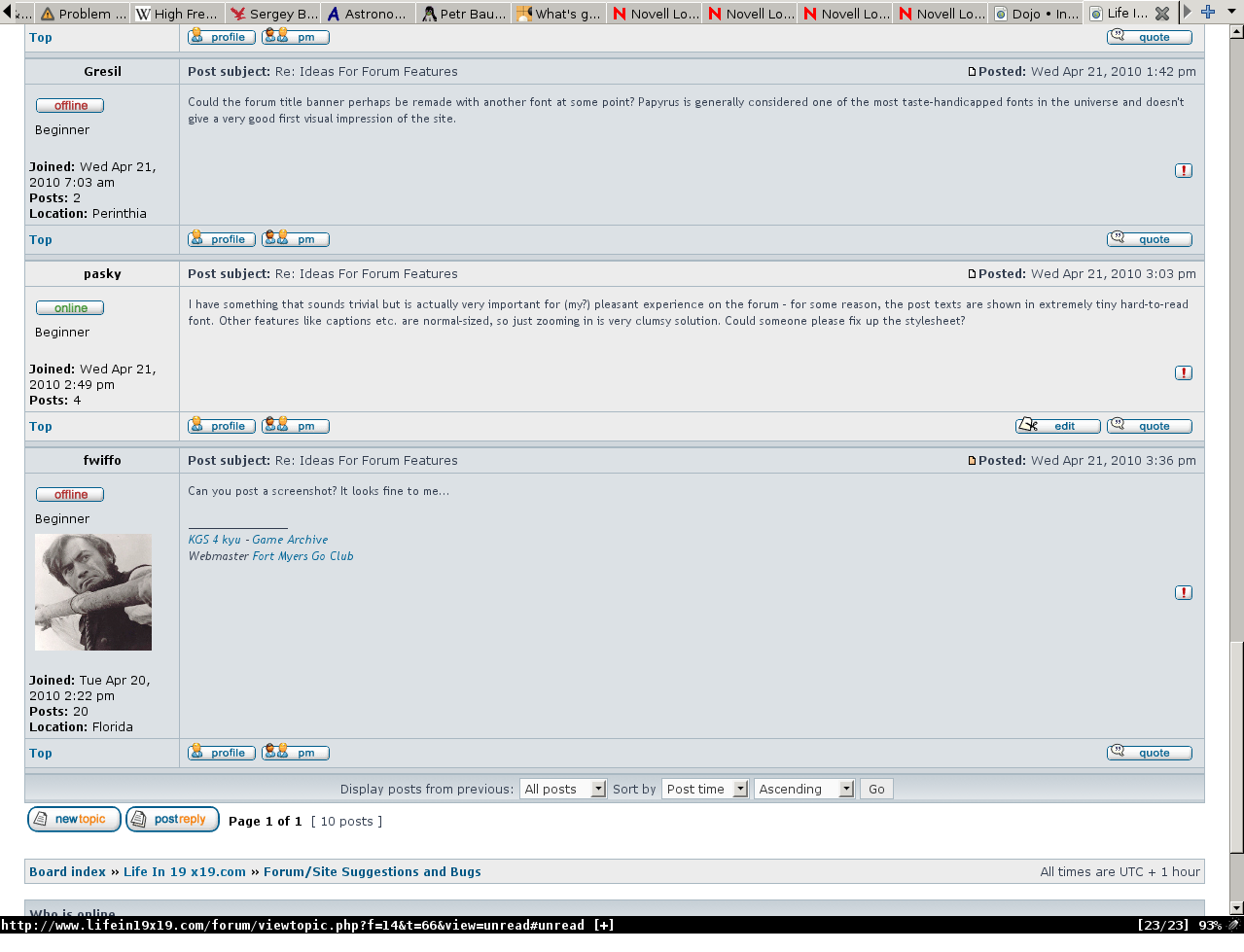Viewport: 1244px width, 952px height.
Task: Start a new topic in this forum
Action: tap(74, 819)
